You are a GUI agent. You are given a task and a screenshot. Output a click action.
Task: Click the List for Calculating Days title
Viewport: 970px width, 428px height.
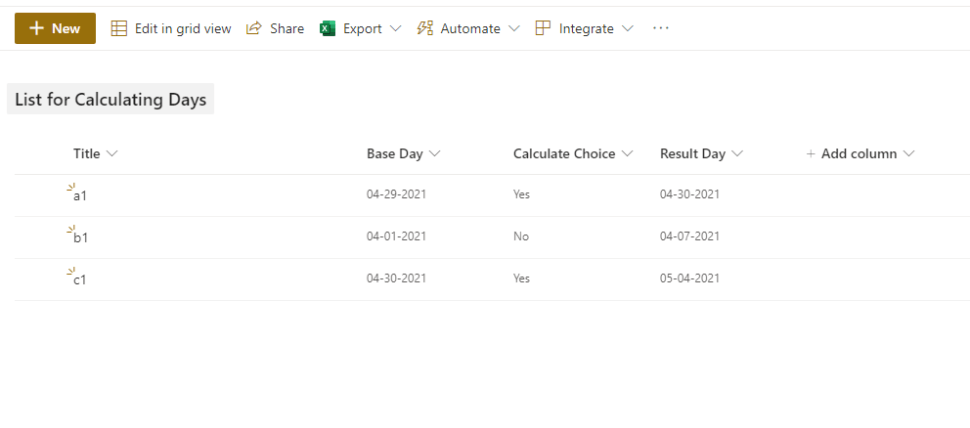click(x=111, y=100)
